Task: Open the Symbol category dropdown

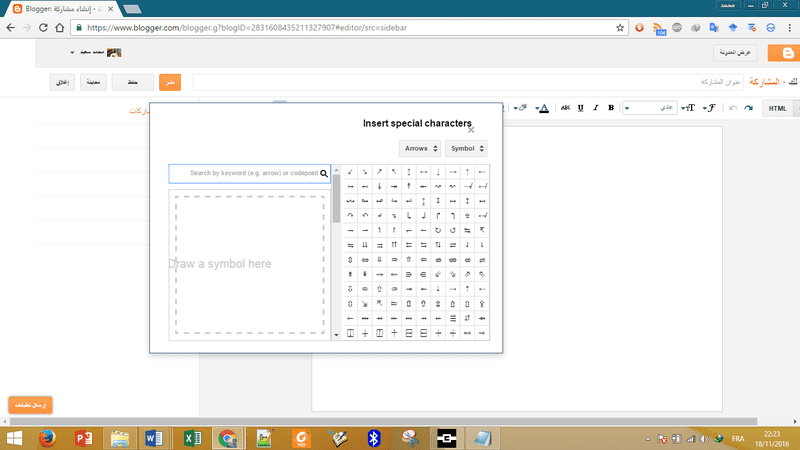Action: click(465, 149)
